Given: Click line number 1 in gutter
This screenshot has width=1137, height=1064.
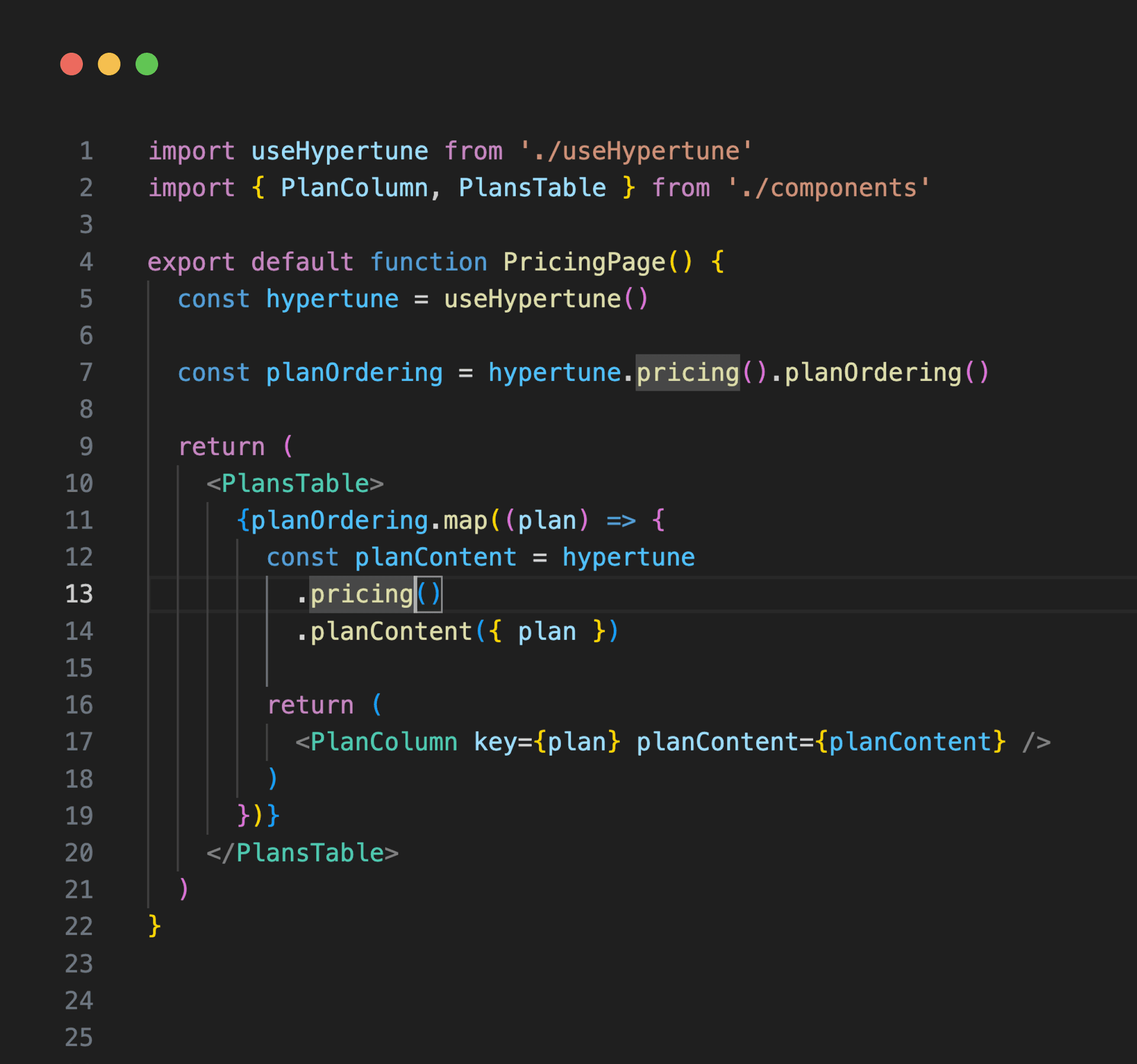Looking at the screenshot, I should tap(86, 151).
